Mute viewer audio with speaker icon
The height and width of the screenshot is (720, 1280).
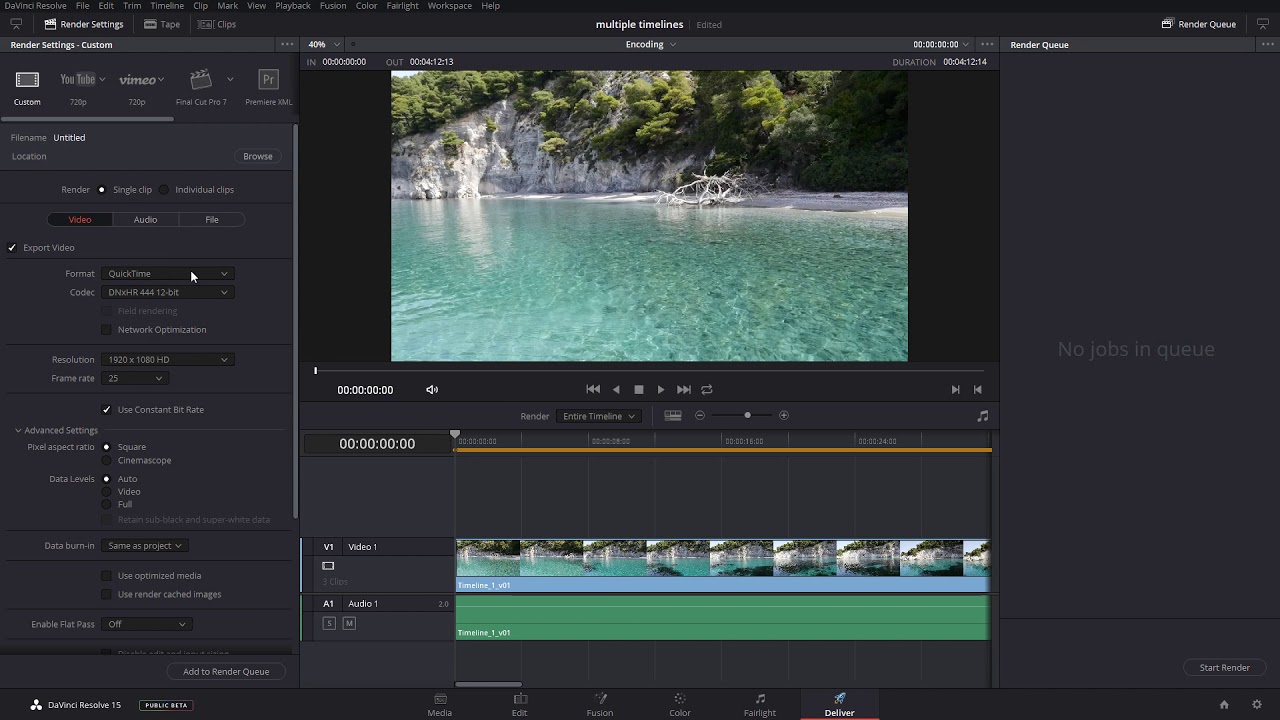pos(432,390)
